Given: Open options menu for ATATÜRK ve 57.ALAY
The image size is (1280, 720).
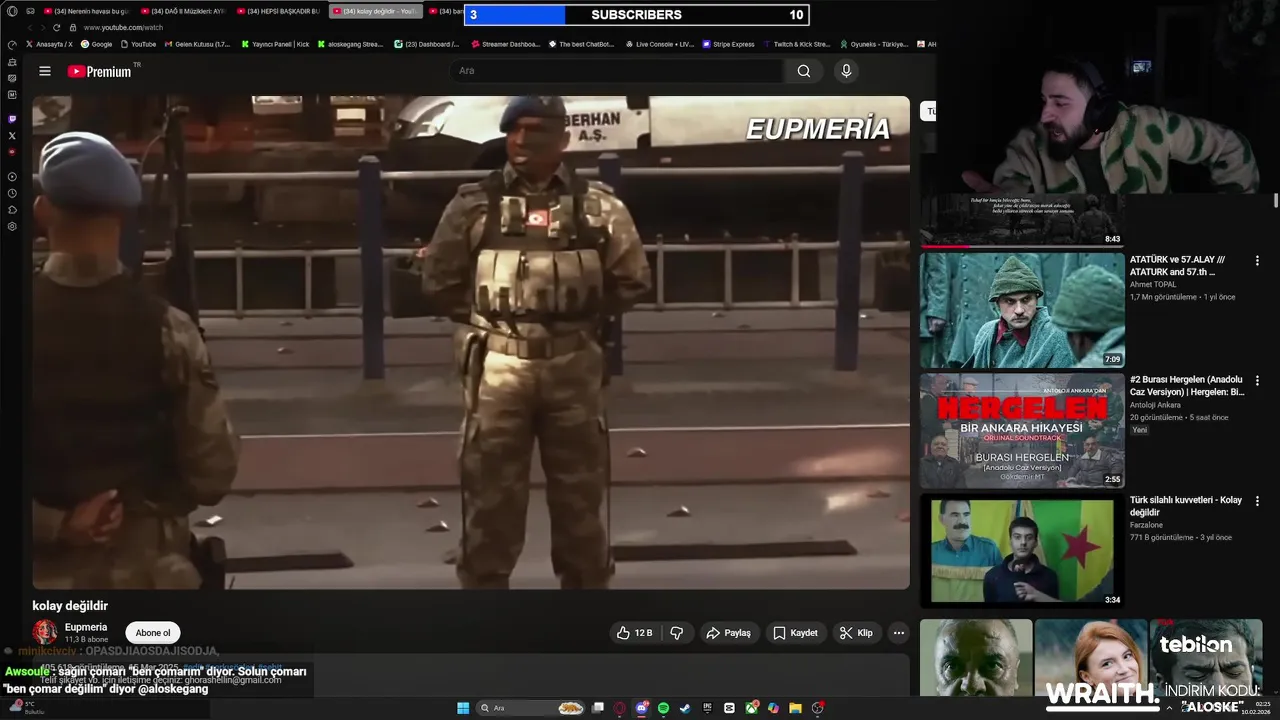Looking at the screenshot, I should coord(1257,260).
